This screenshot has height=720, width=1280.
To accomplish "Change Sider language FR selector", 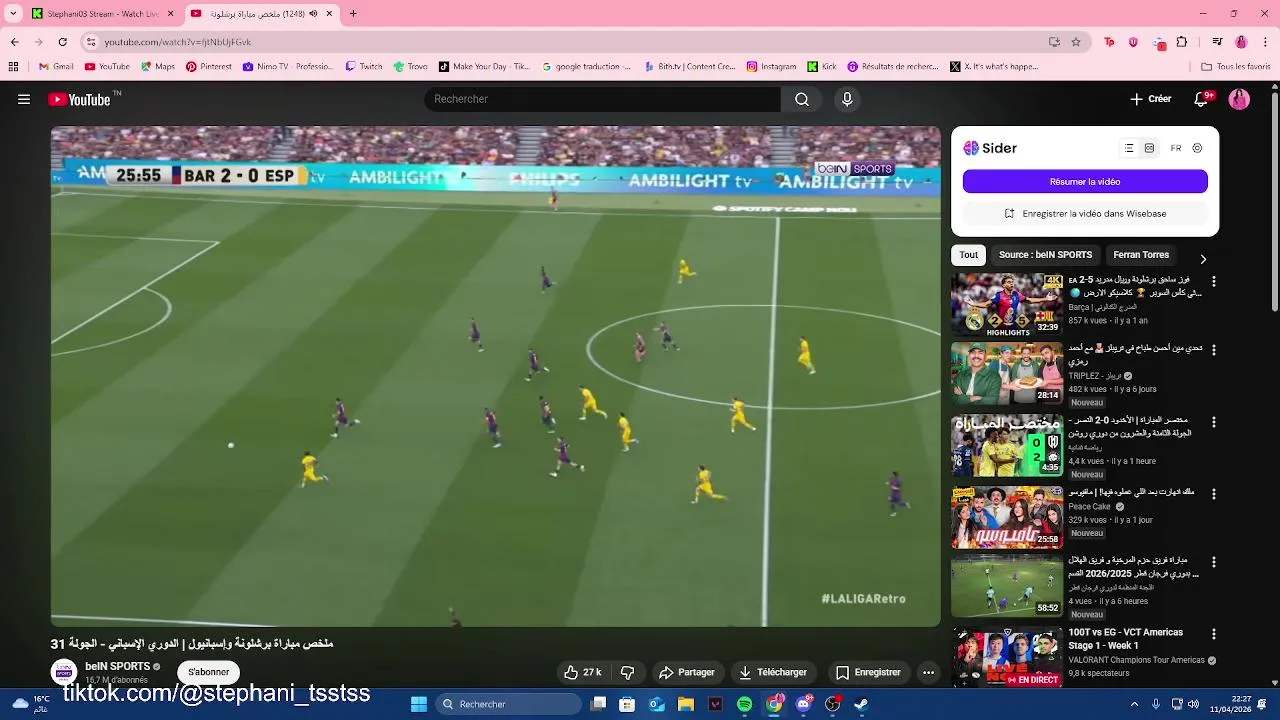I will (1176, 148).
